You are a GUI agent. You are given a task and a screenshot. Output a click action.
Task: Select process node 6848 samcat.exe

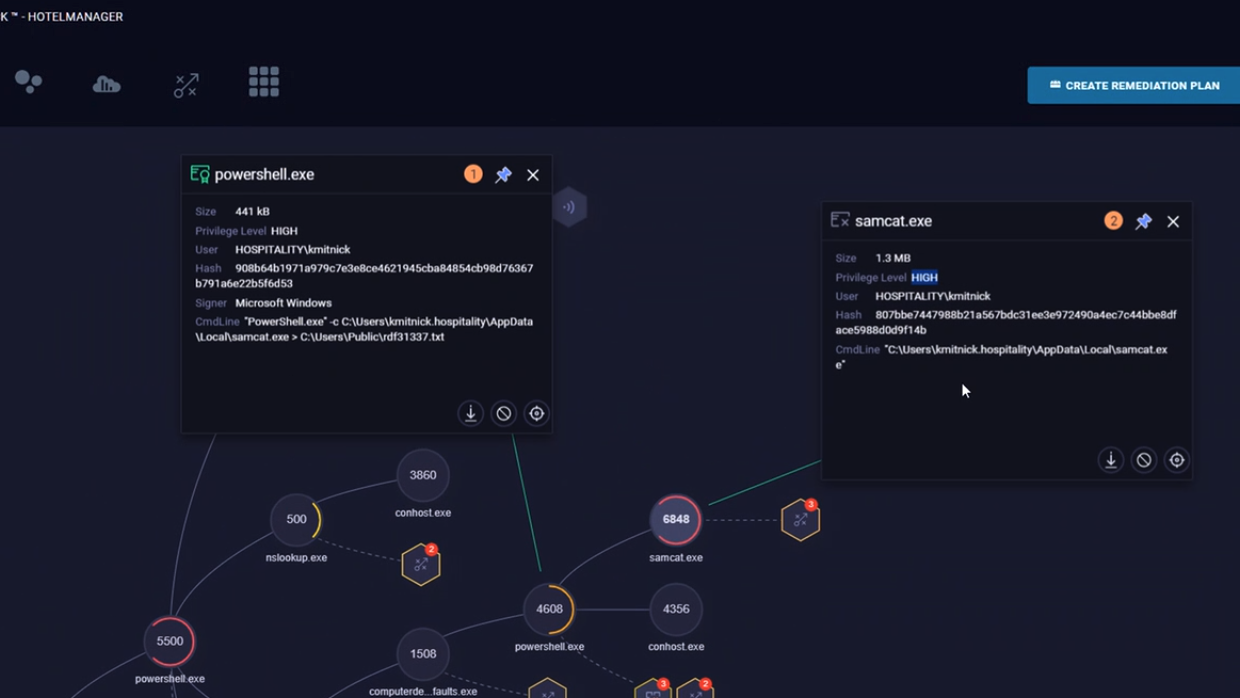click(x=676, y=519)
